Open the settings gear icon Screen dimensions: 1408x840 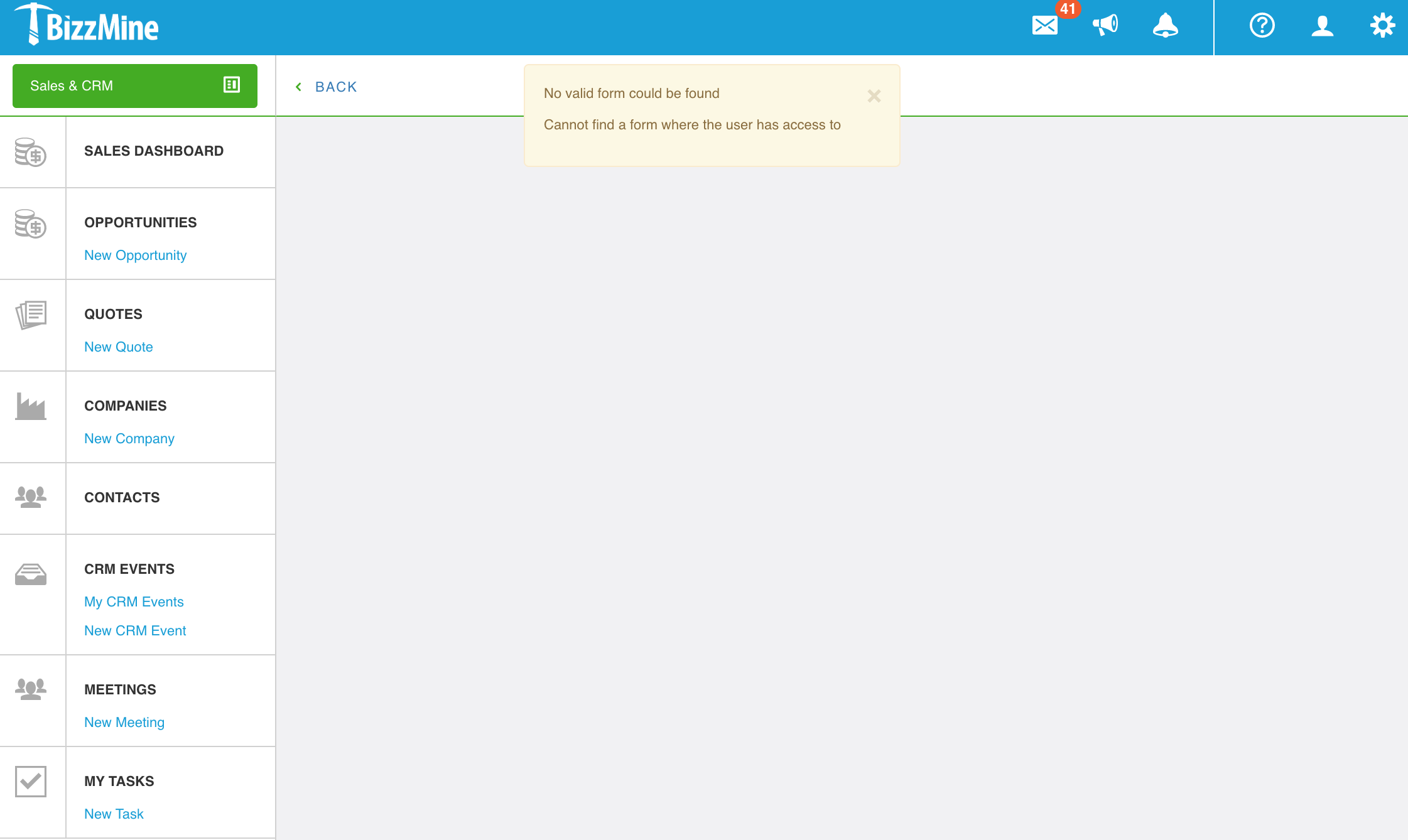click(1383, 26)
